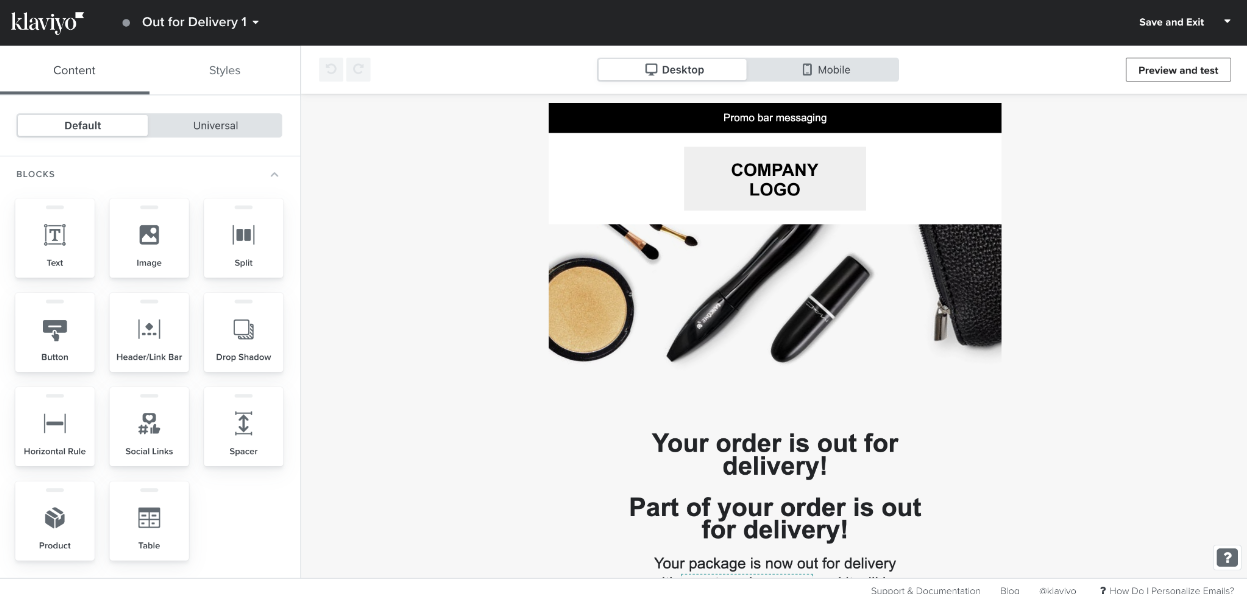Switch preview to Mobile view
This screenshot has width=1252, height=594.
pyautogui.click(x=824, y=70)
